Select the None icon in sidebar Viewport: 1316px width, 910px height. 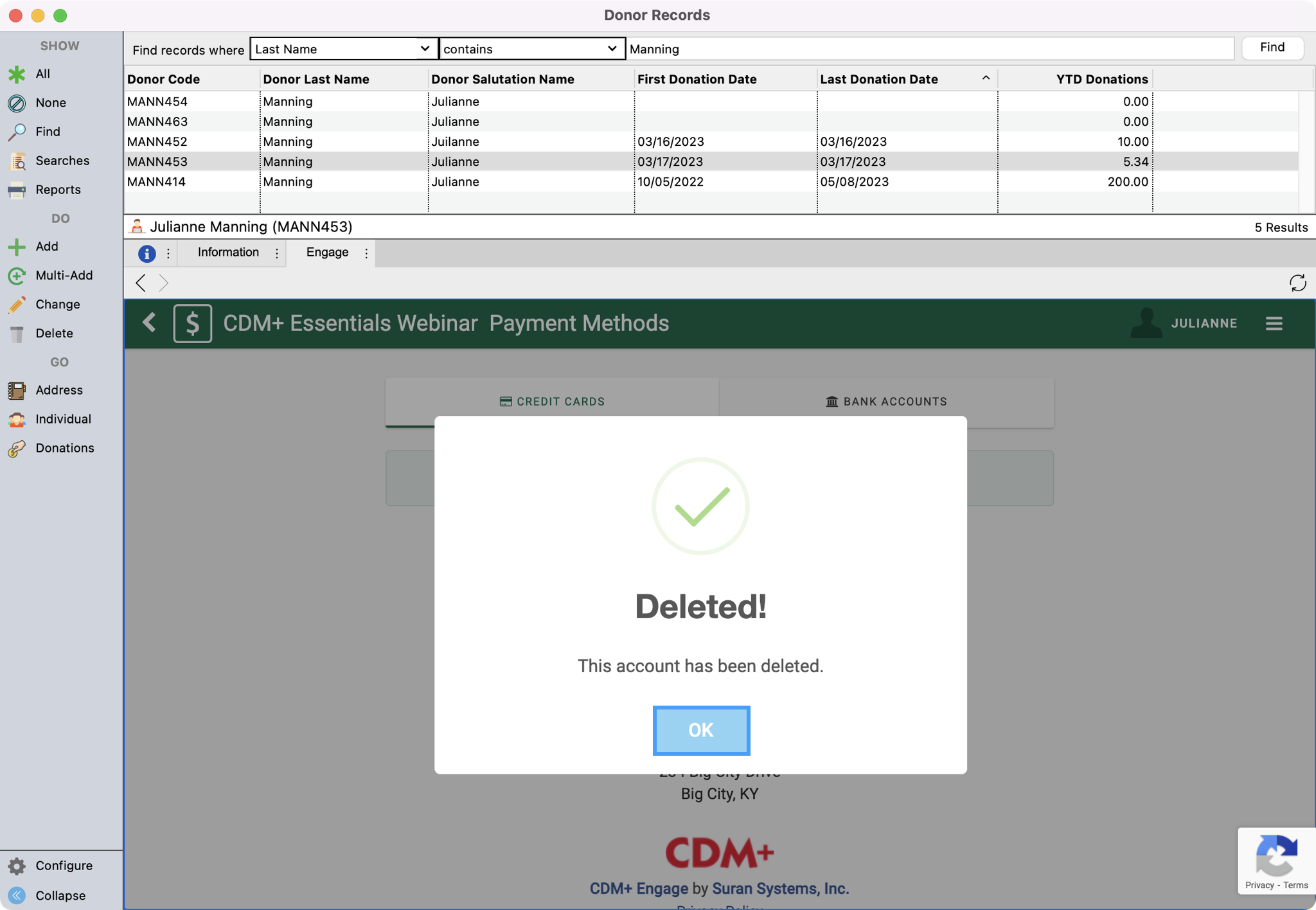tap(17, 103)
